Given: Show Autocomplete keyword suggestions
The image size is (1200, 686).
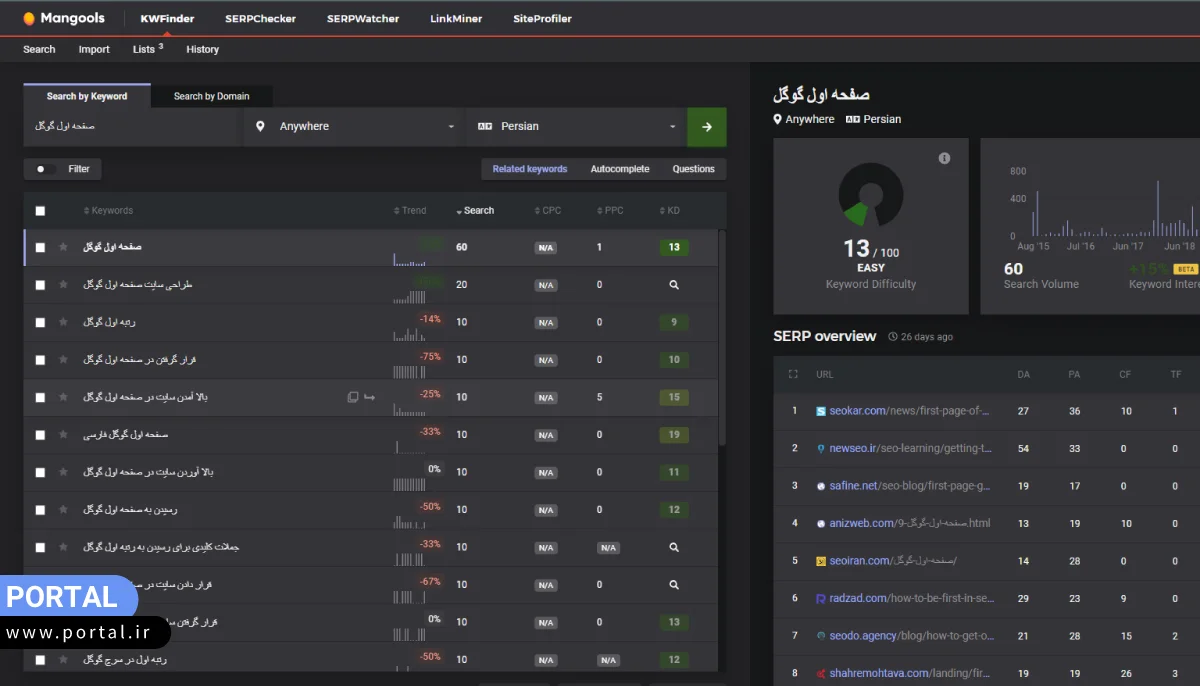Looking at the screenshot, I should (619, 169).
